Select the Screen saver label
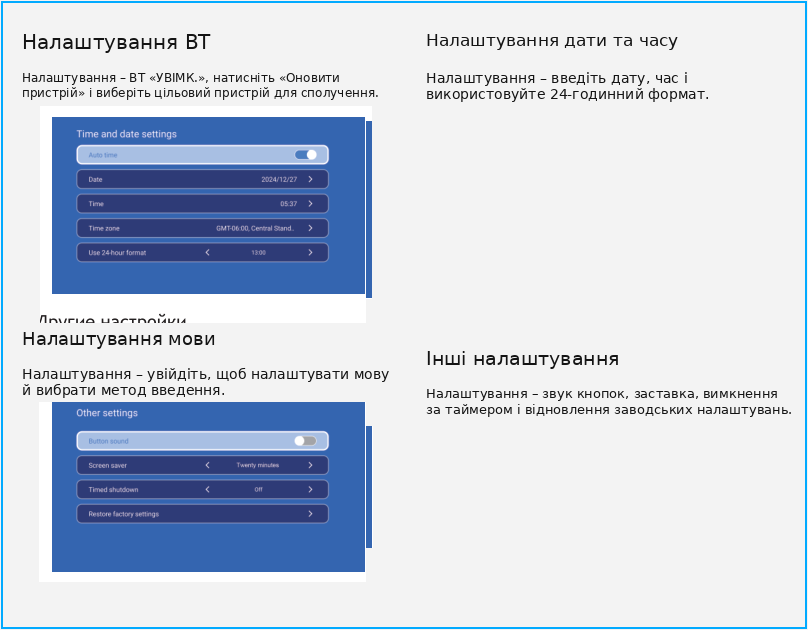 (108, 466)
